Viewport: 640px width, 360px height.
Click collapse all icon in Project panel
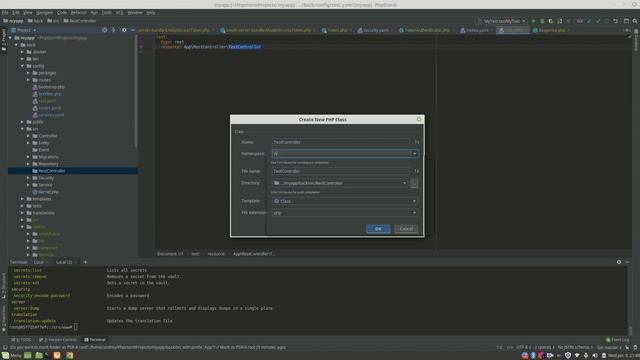113,30
